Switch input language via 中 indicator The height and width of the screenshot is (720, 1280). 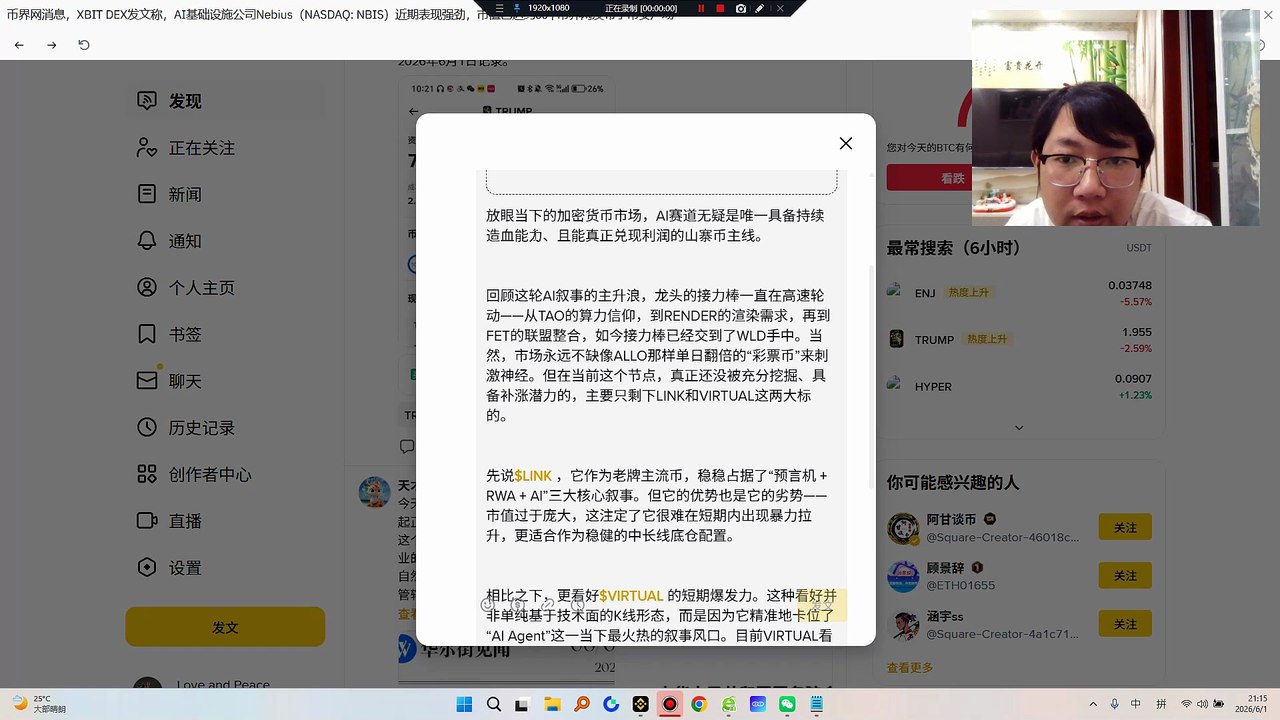[1137, 705]
